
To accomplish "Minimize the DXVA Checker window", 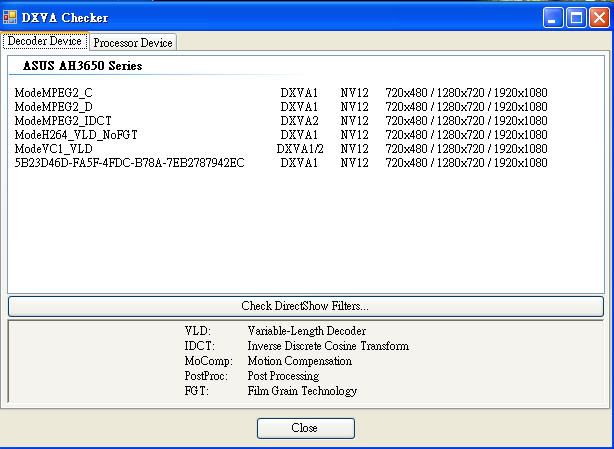I will click(553, 17).
